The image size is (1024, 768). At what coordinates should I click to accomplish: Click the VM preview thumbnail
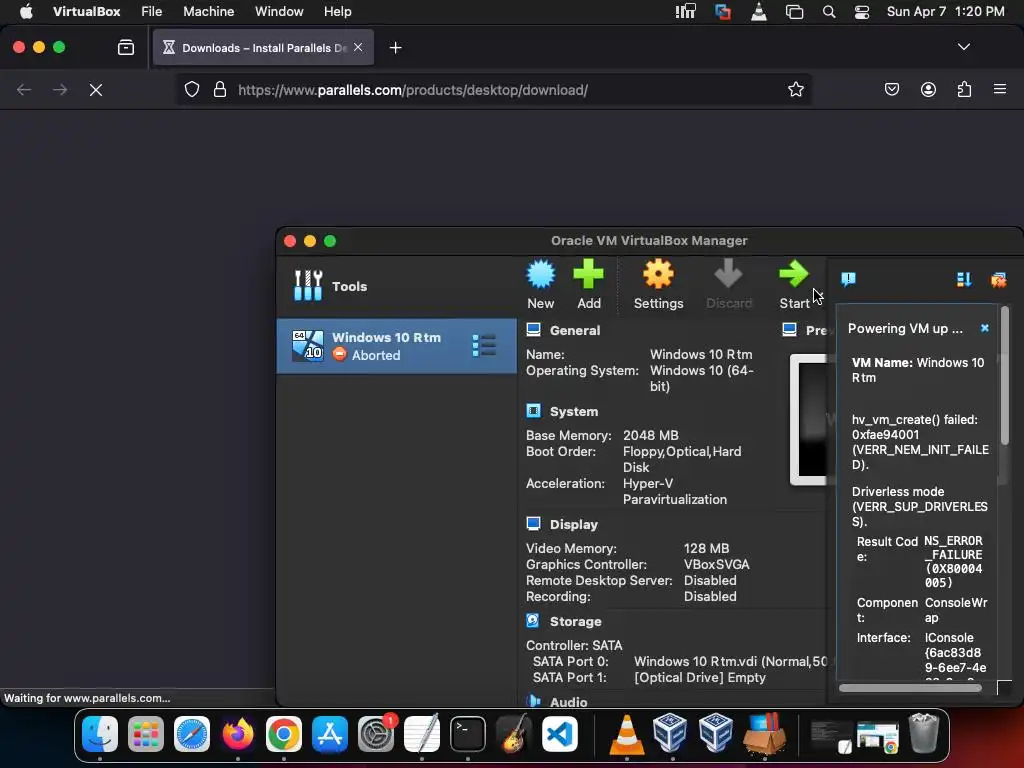coord(808,419)
